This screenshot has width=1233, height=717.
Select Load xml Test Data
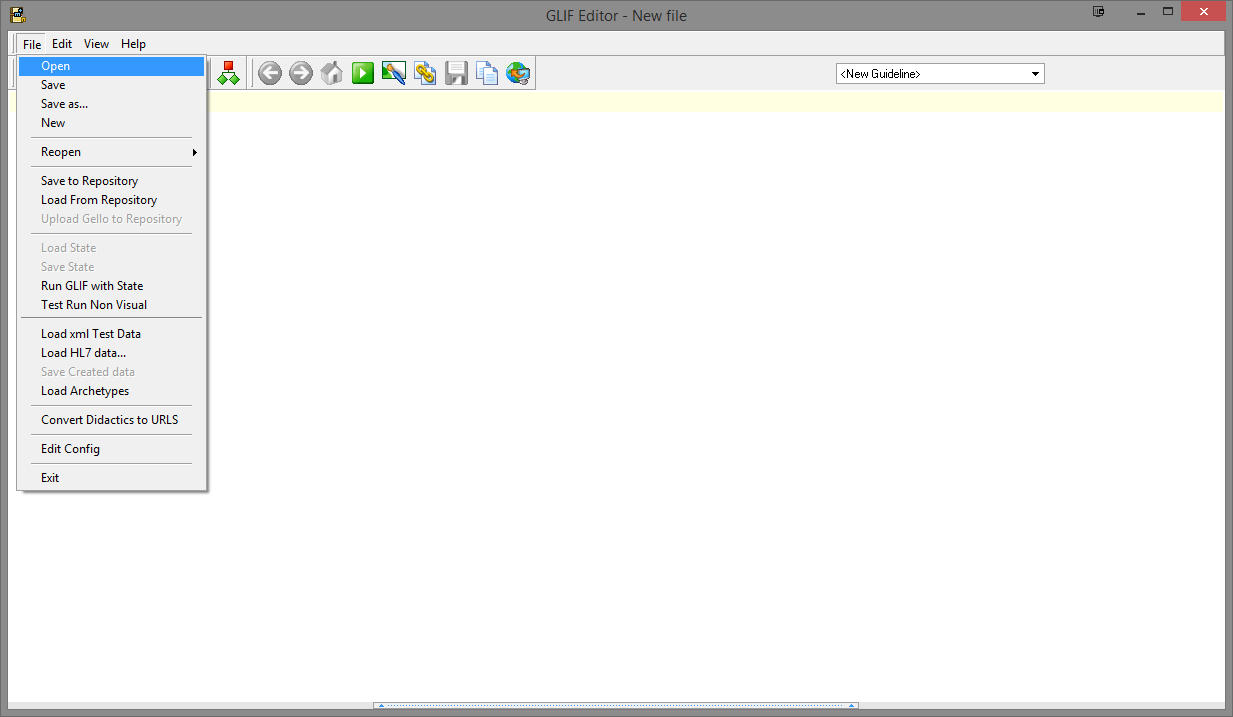point(112,334)
